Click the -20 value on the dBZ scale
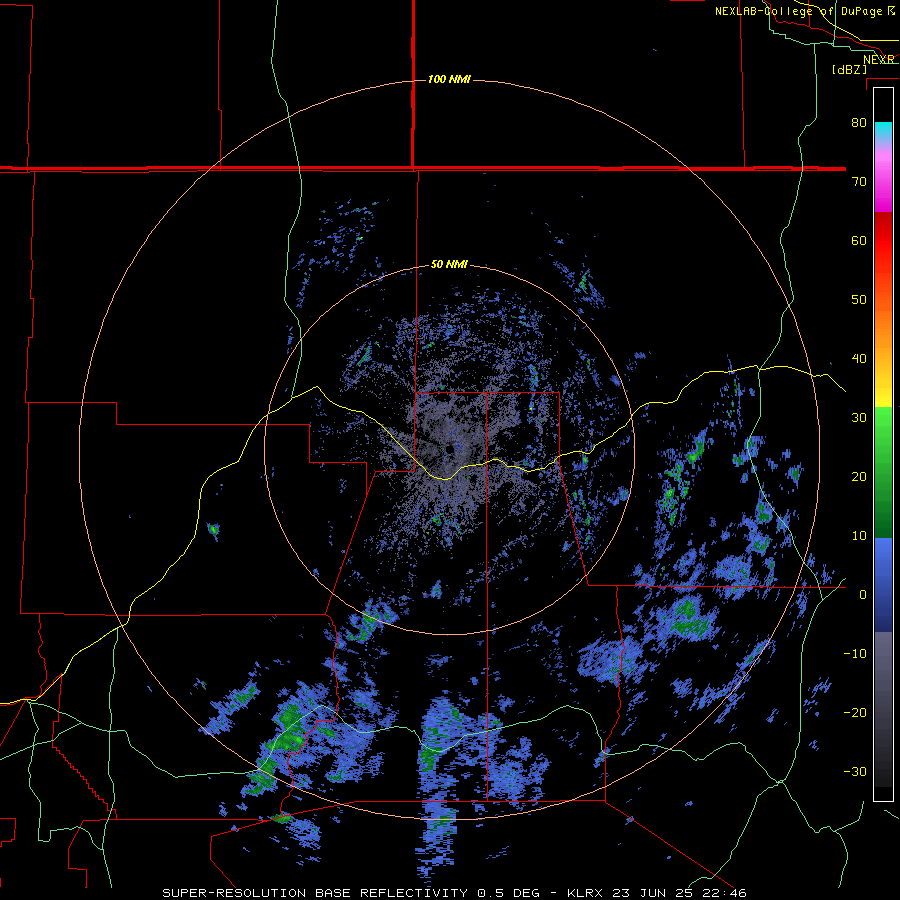The height and width of the screenshot is (900, 900). (x=855, y=712)
